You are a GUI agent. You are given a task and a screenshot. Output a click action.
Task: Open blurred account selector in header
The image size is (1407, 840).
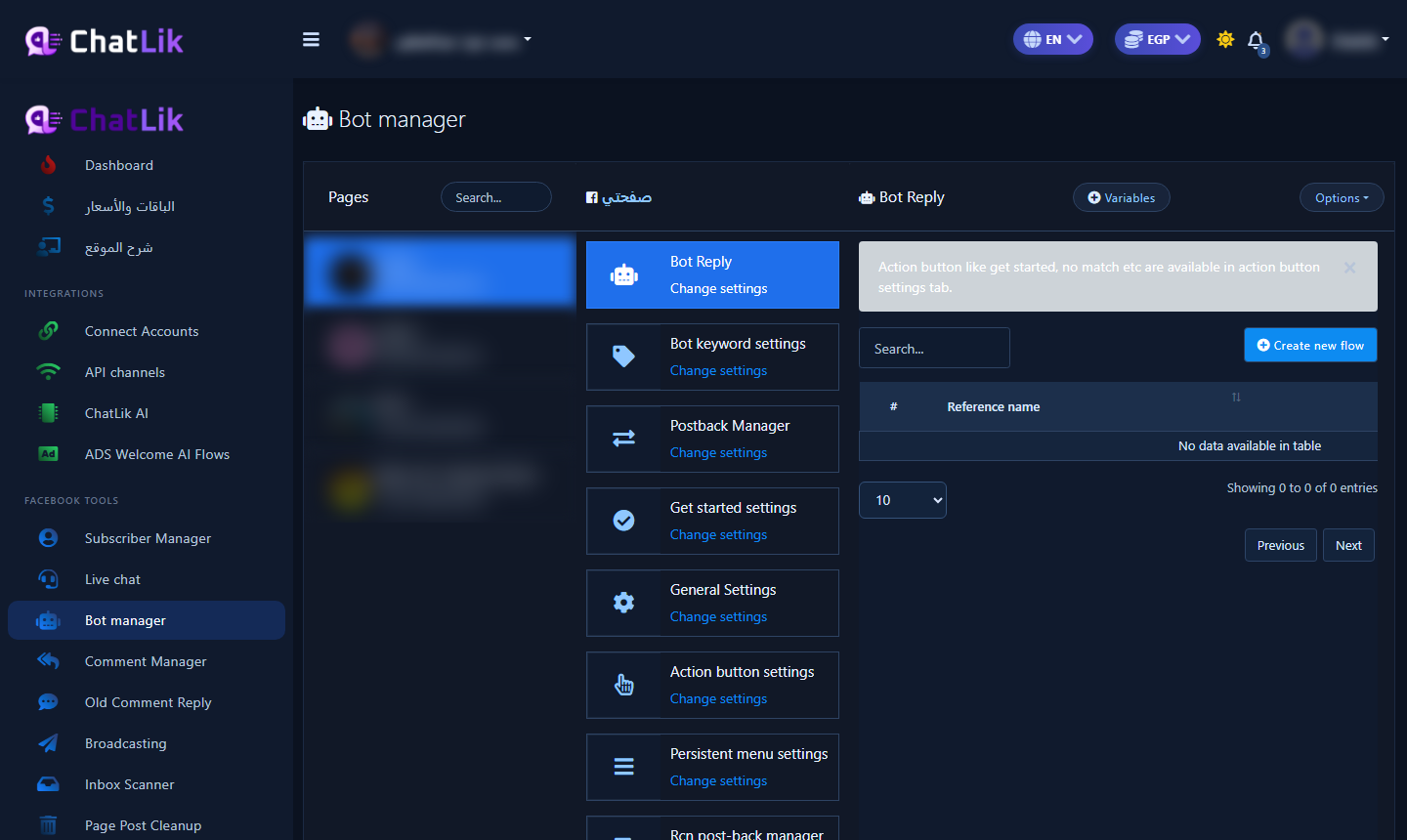(441, 40)
